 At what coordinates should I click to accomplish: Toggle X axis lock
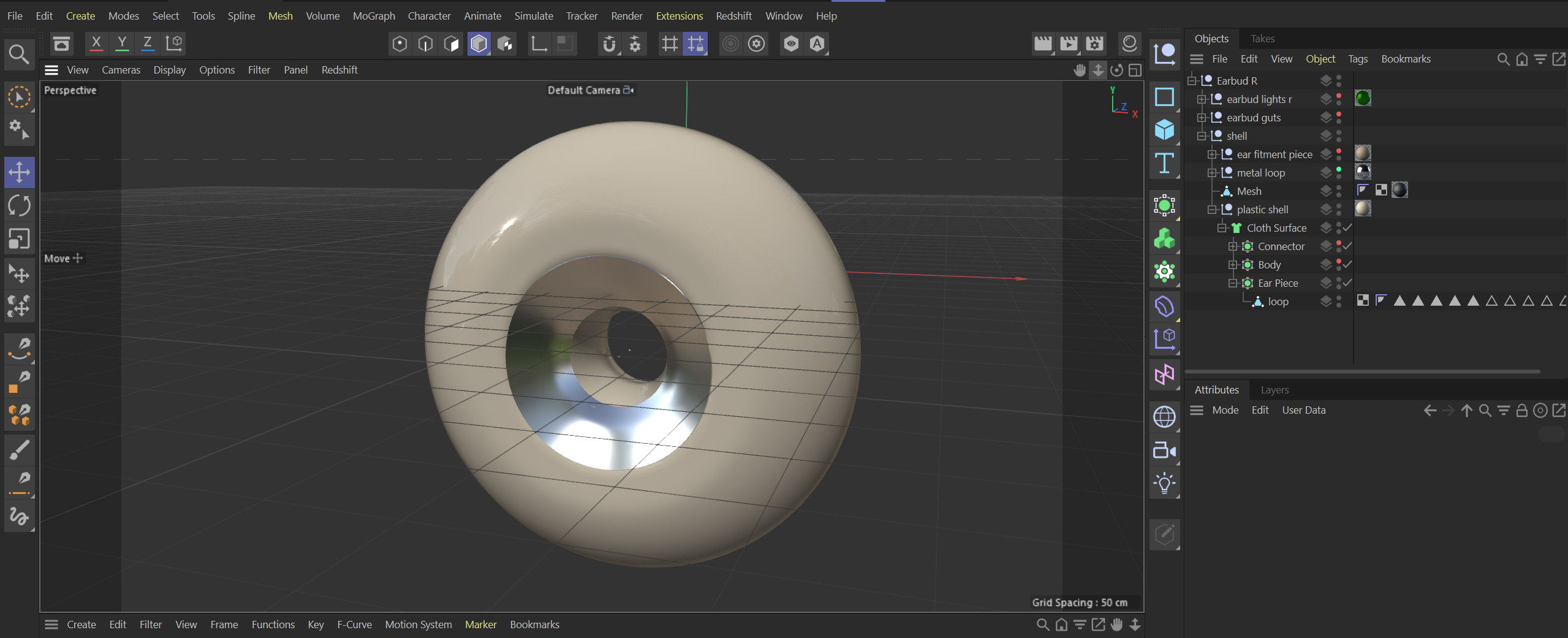(x=96, y=43)
